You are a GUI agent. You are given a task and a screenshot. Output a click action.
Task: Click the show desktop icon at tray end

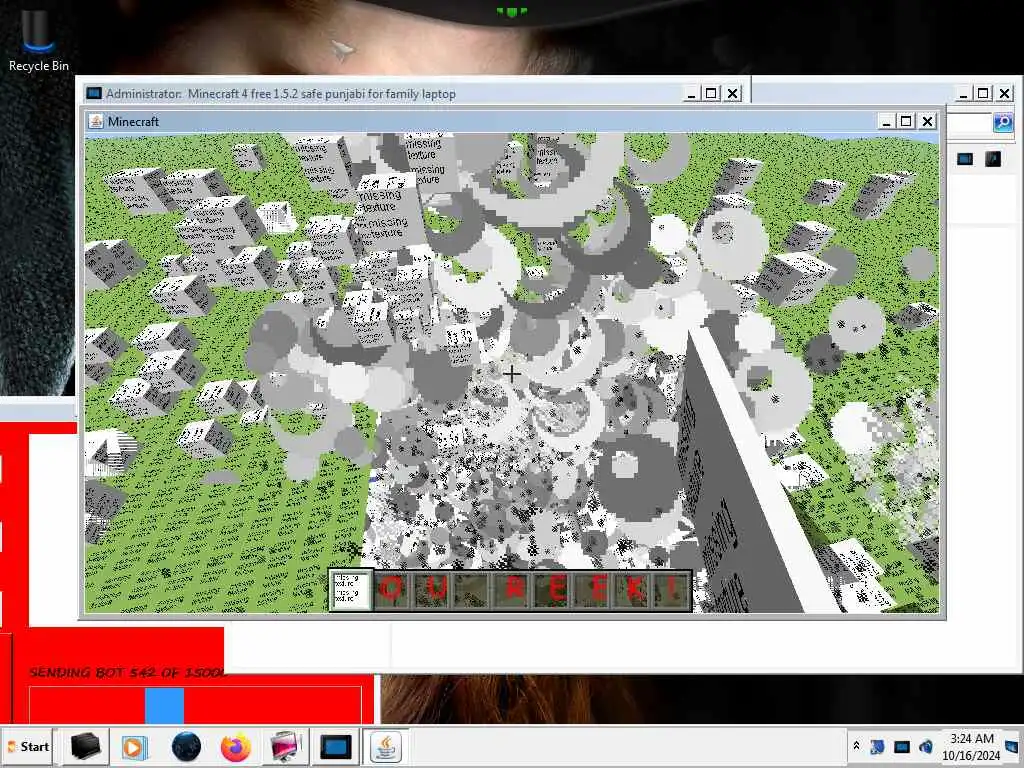pos(1012,746)
